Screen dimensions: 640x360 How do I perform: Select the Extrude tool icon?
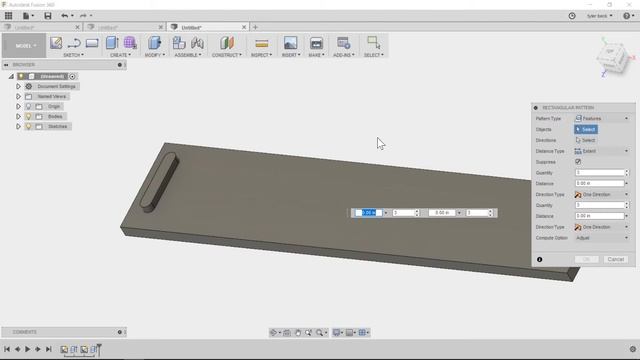pyautogui.click(x=112, y=43)
